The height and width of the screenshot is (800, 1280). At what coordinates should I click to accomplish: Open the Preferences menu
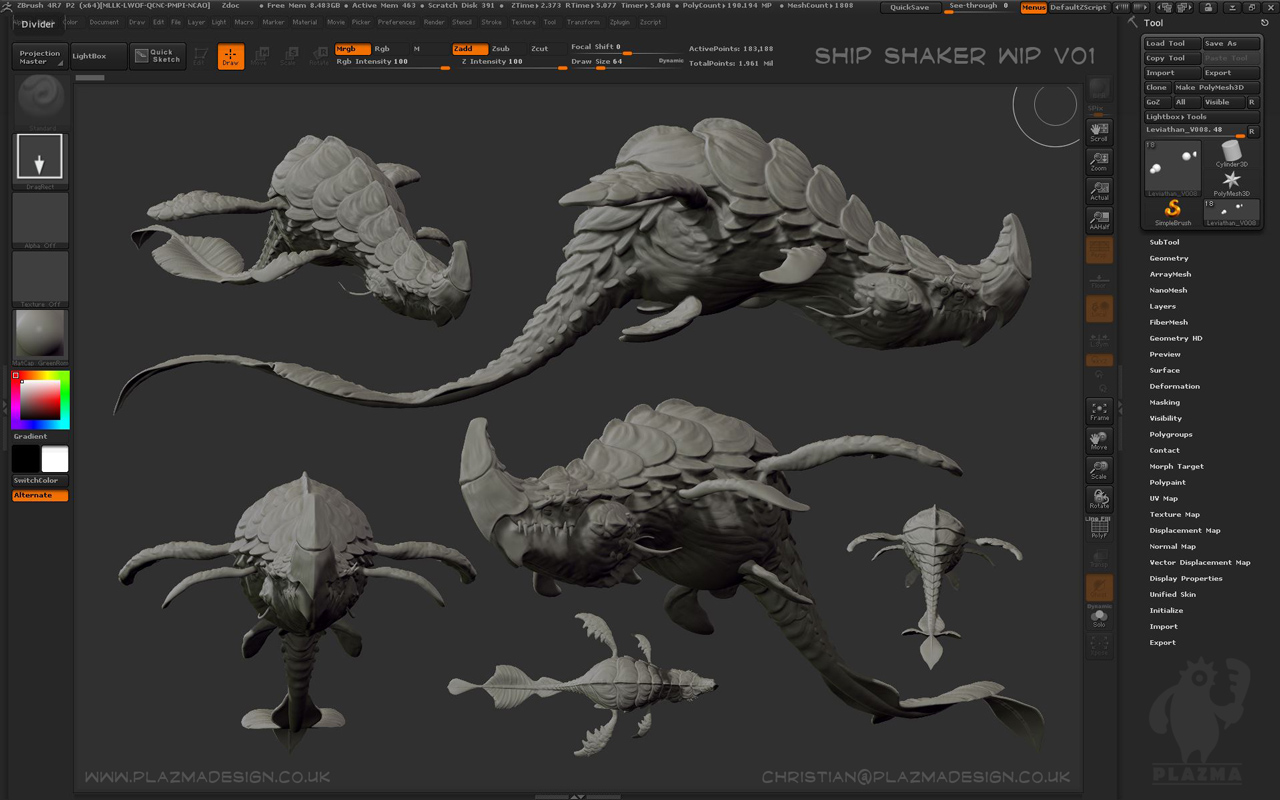coord(396,22)
